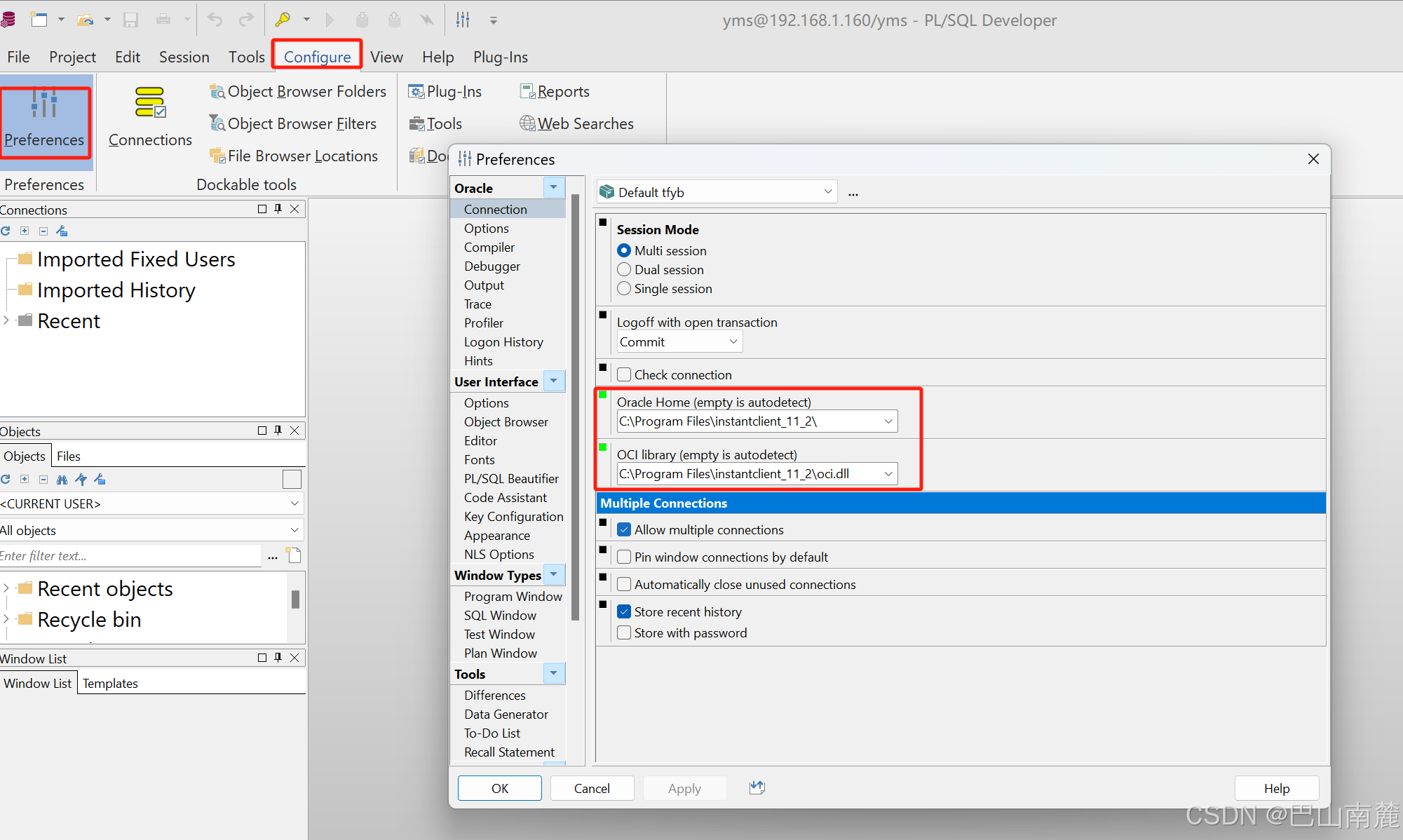Collapse the Oracle section in Preferences
Screen dimensions: 1403x840
tap(554, 187)
